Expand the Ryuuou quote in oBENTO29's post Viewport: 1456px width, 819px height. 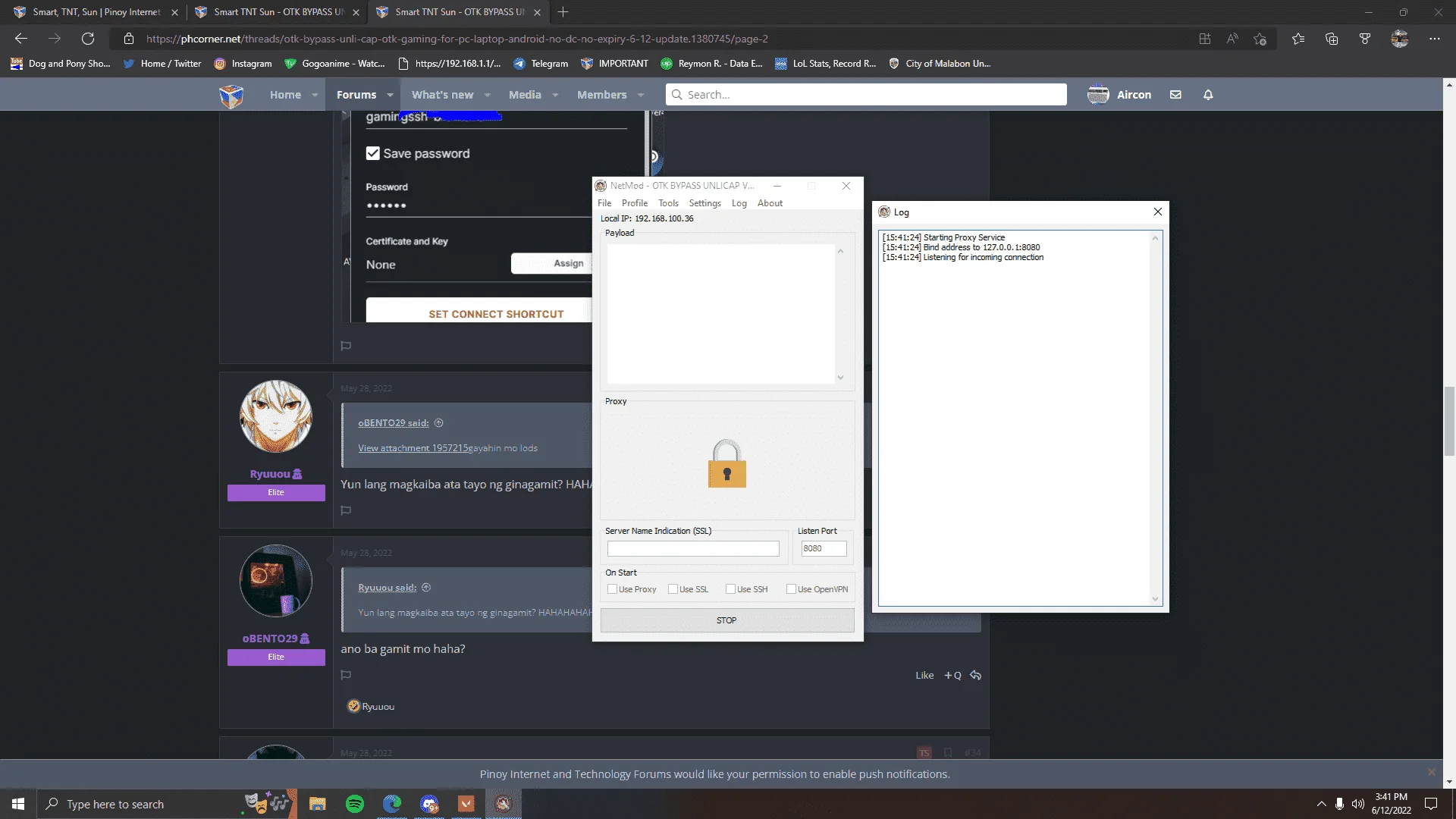click(x=426, y=588)
